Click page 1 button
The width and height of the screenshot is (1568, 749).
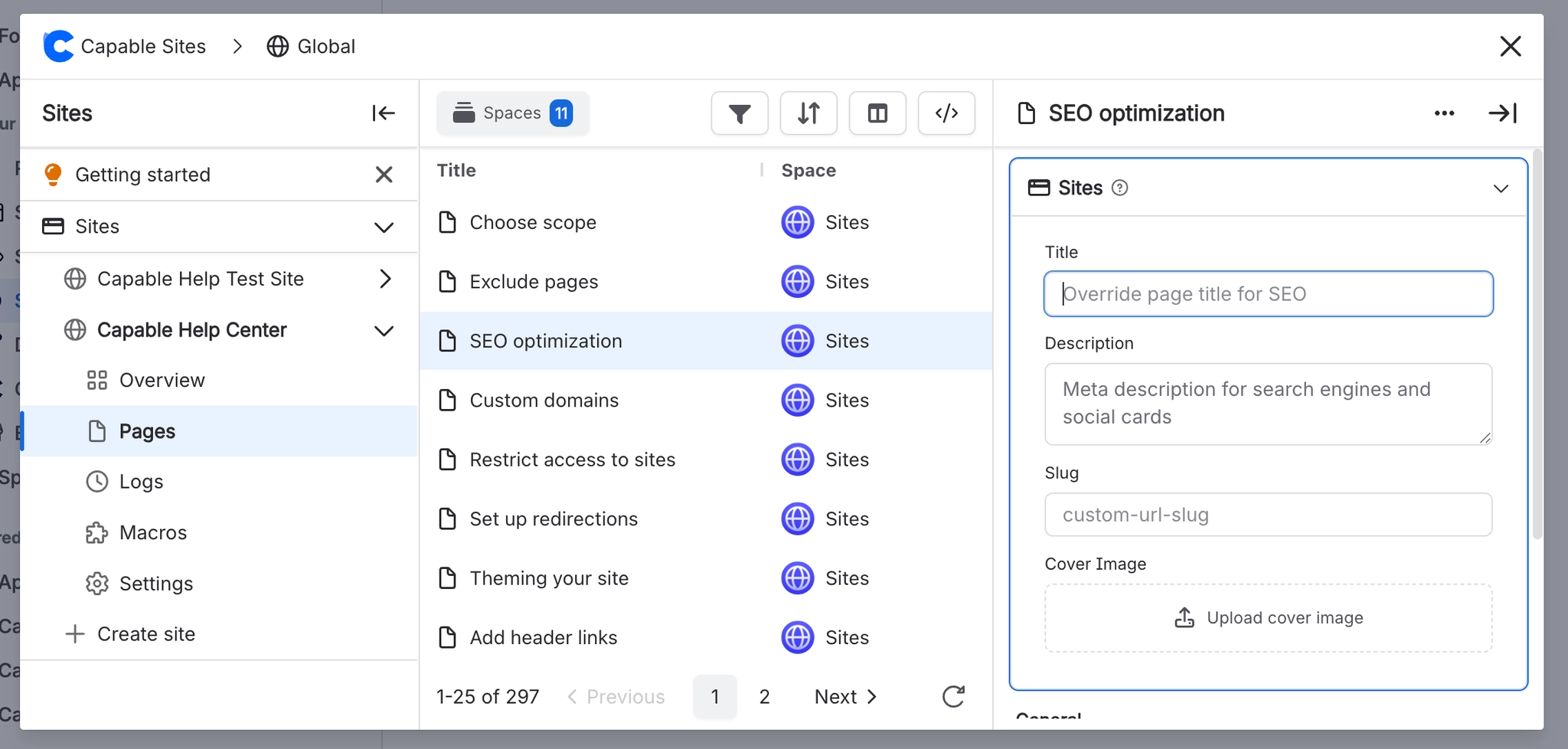(715, 696)
